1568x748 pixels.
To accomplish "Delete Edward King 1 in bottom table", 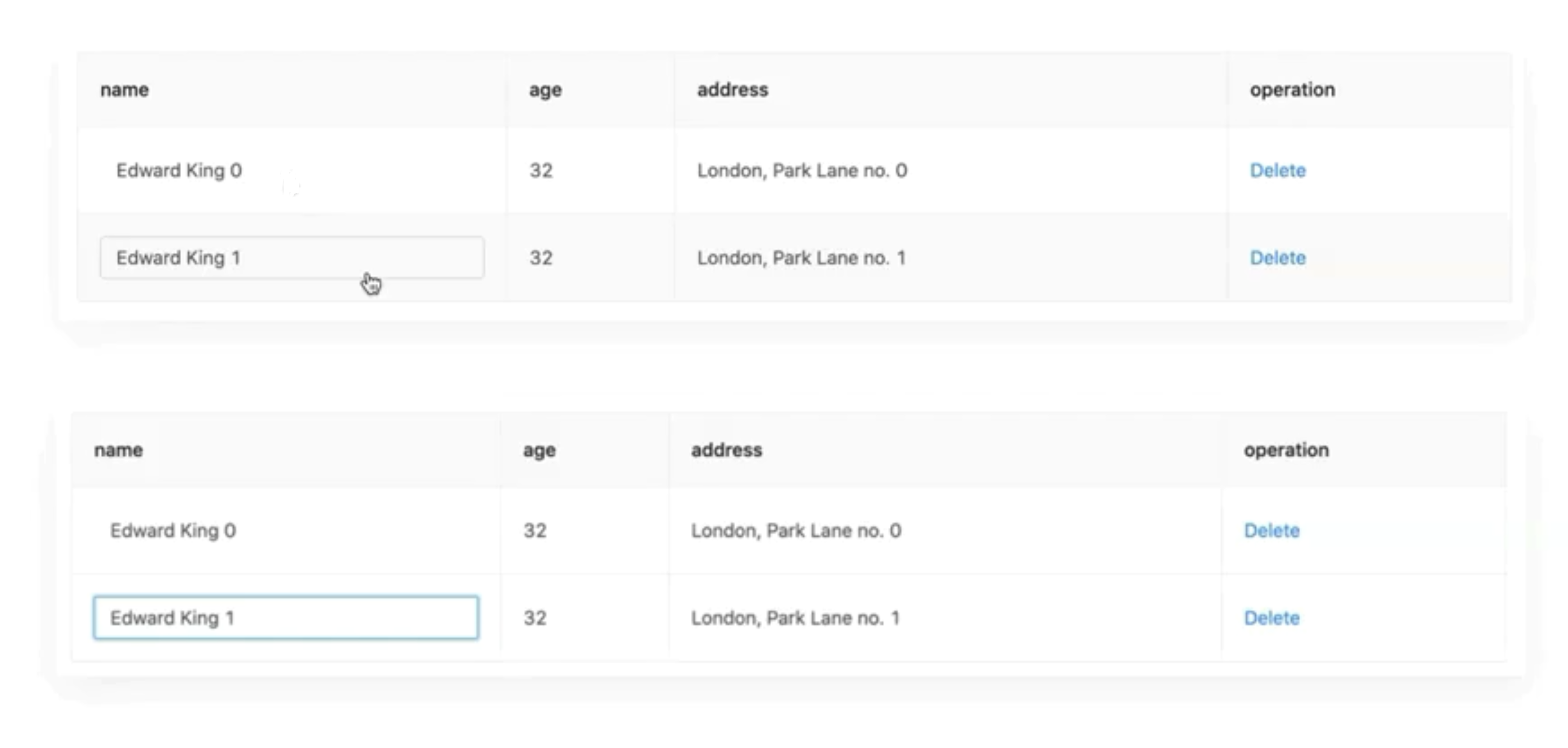I will (x=1271, y=618).
